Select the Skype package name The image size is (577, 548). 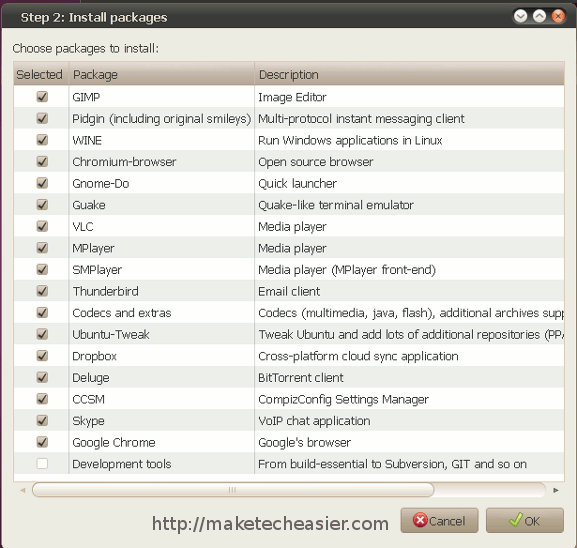[x=88, y=421]
